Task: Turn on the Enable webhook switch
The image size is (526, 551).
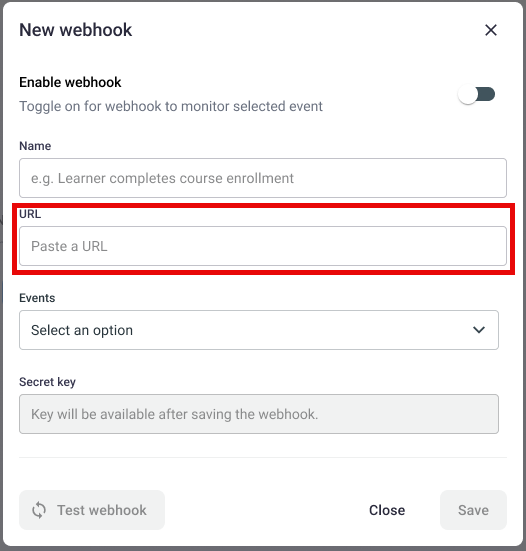Action: 476,95
